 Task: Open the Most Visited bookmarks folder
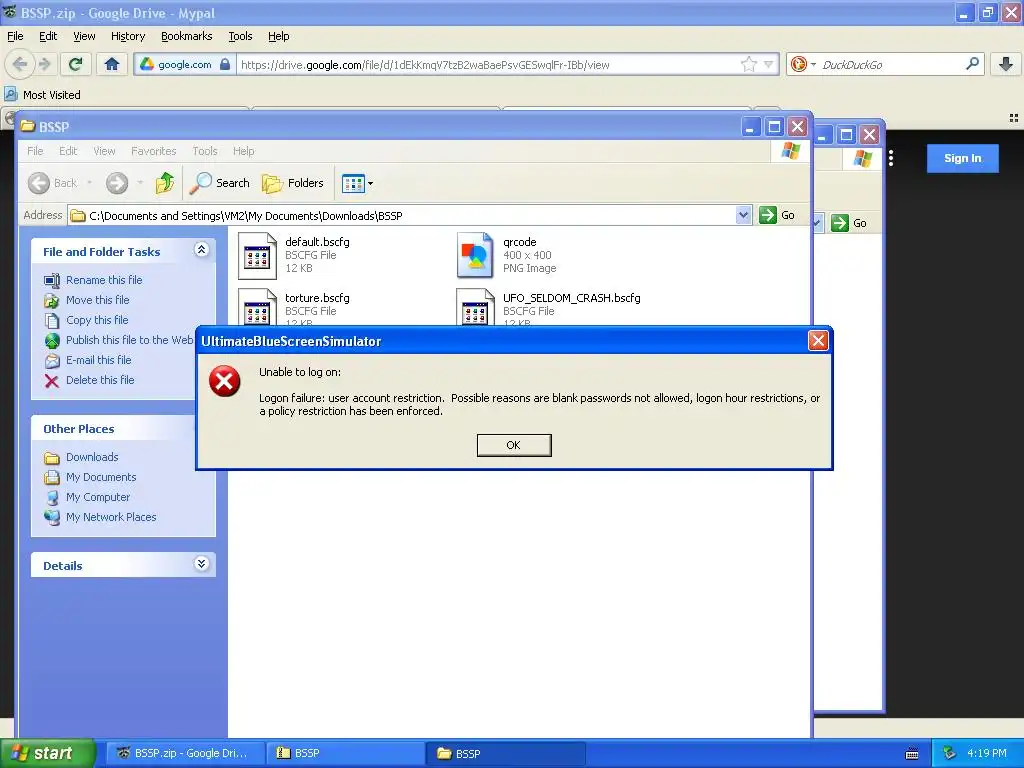[x=42, y=95]
